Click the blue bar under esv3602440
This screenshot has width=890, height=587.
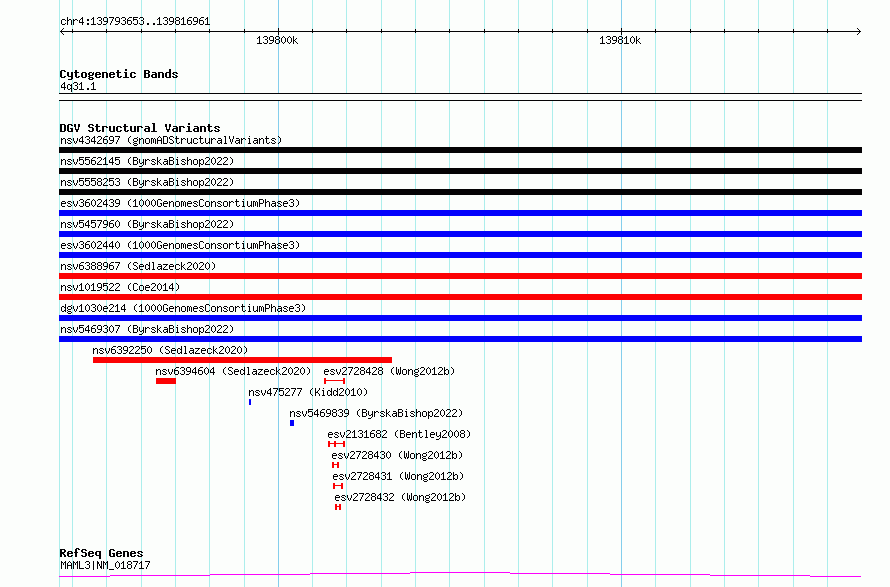click(460, 255)
